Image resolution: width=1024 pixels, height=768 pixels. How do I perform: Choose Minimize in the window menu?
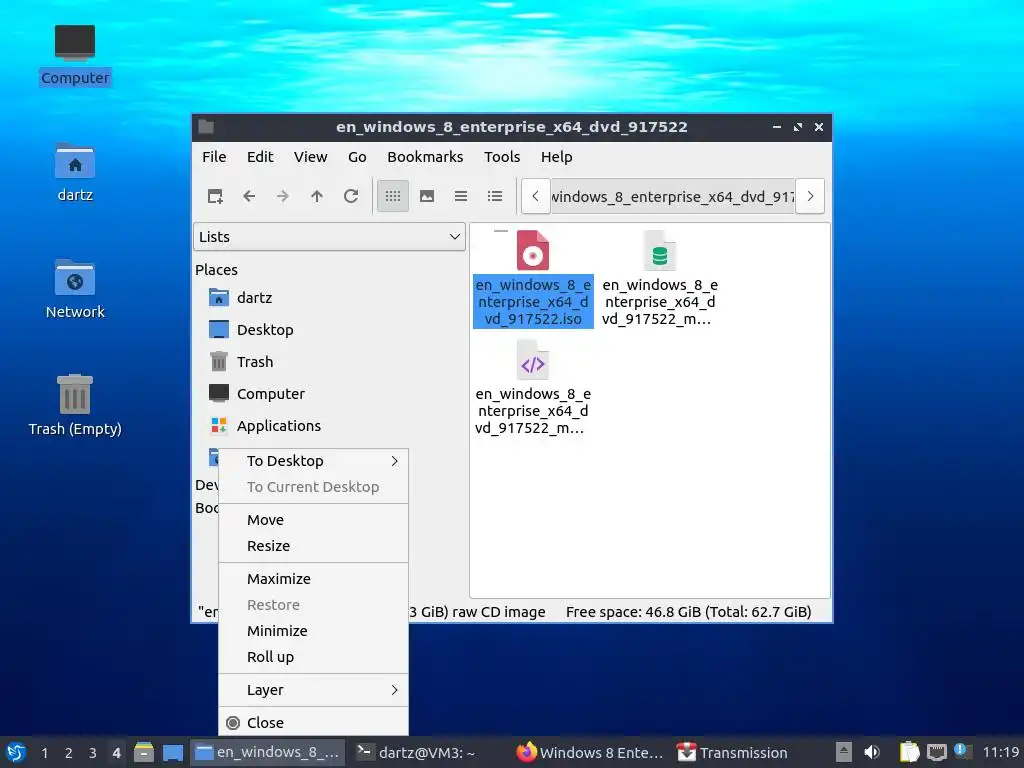coord(313,631)
